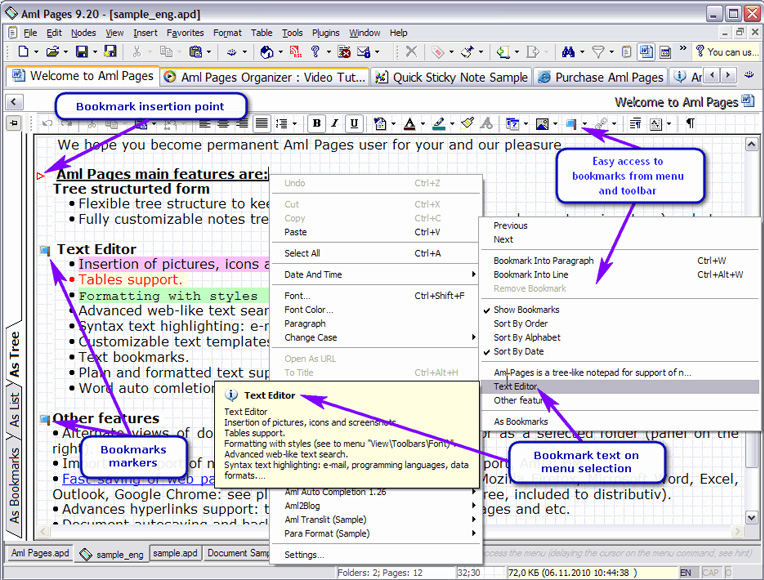Click the pilcrow show-paragraph-marks icon
Viewport: 764px width, 580px height.
click(690, 124)
